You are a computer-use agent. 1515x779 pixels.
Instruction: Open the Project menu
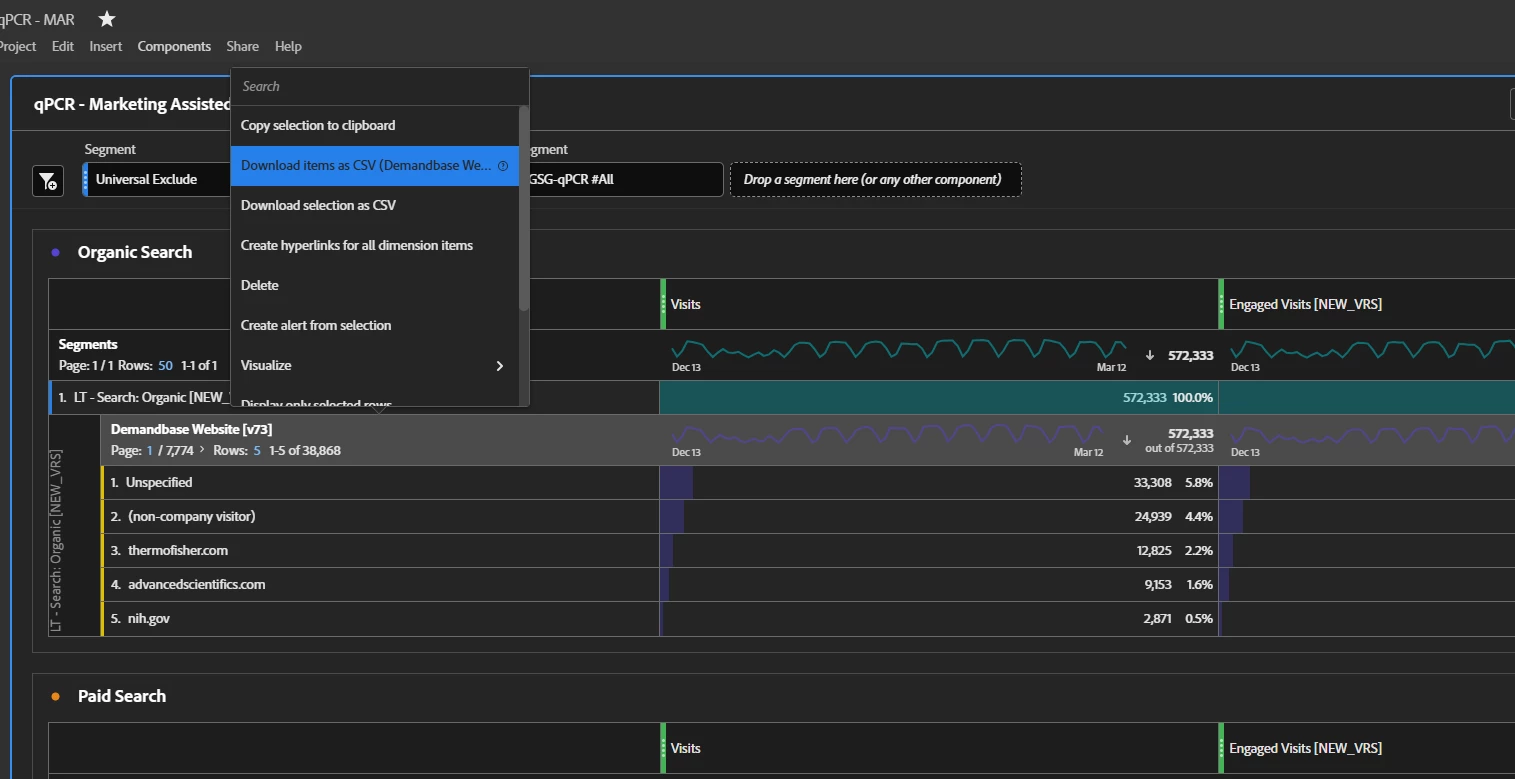click(x=17, y=46)
